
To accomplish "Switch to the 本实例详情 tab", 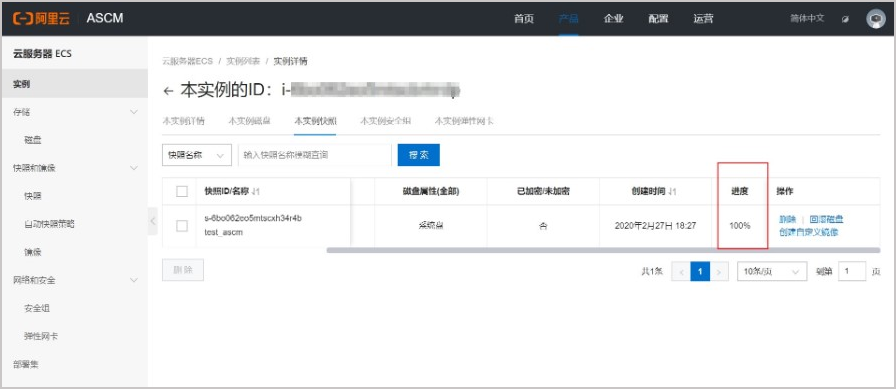I will coord(183,121).
